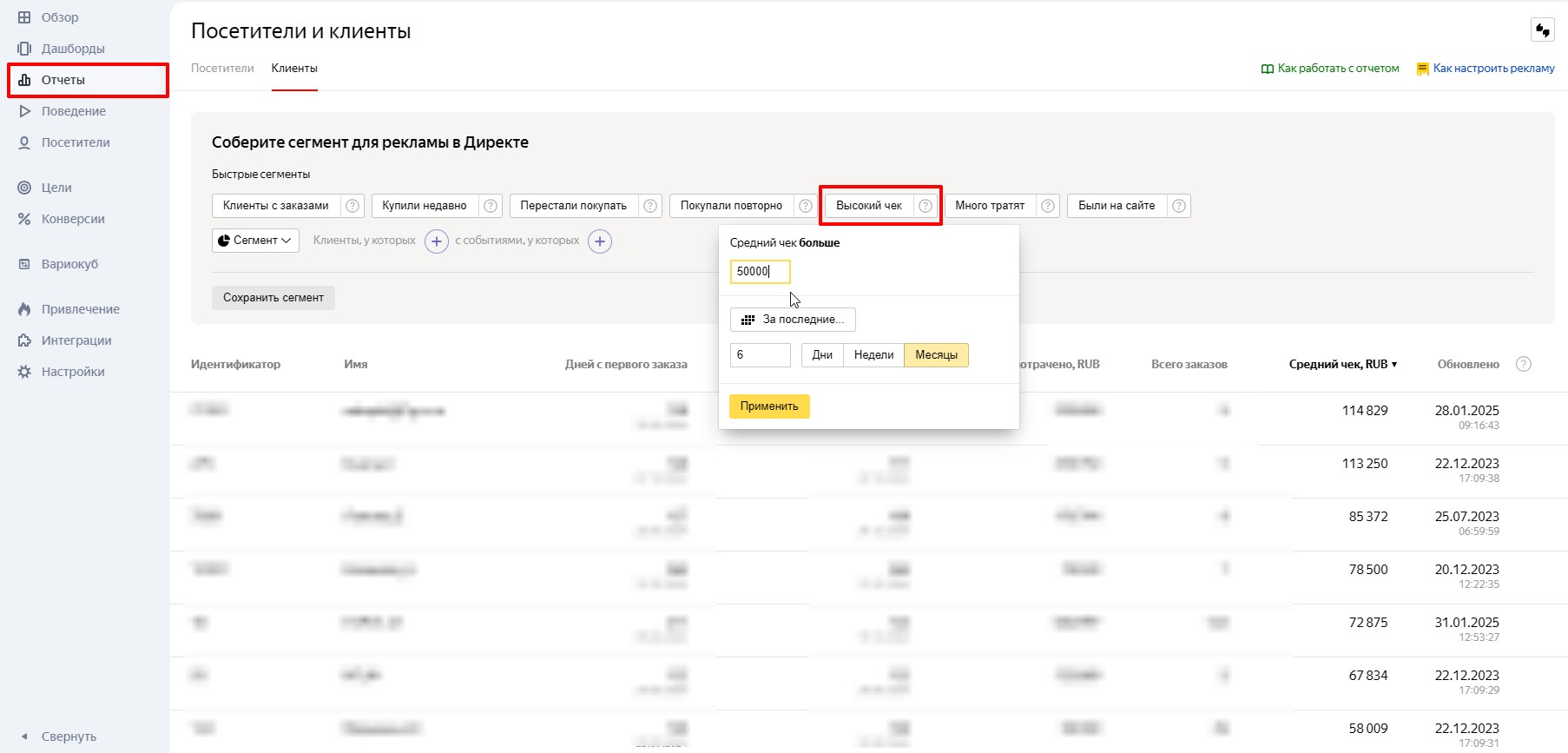Sort by 'Средний чек, RUB' column
This screenshot has width=1568, height=753.
click(1342, 365)
